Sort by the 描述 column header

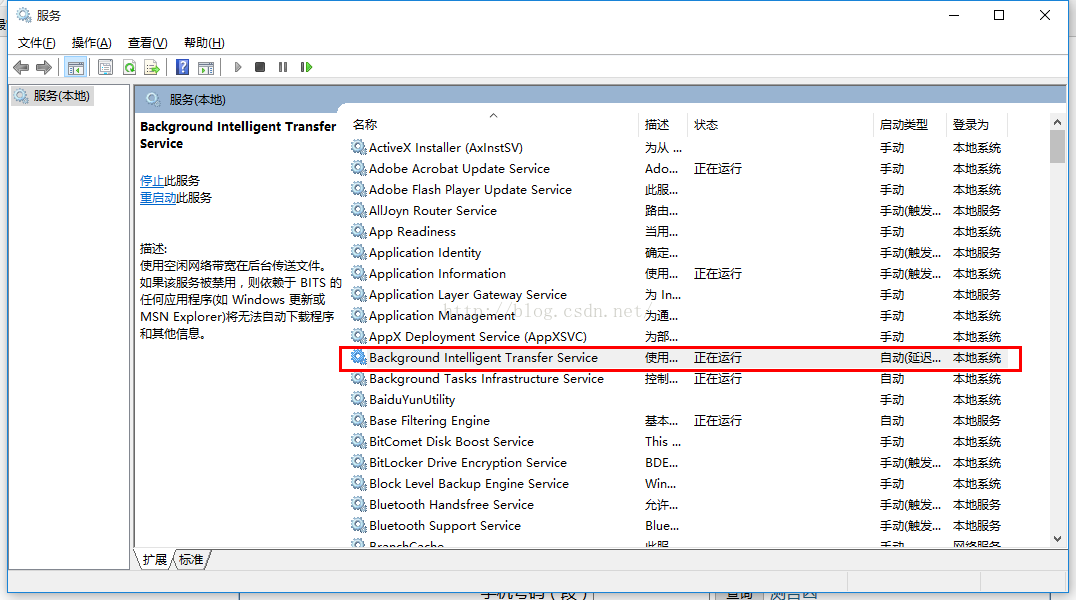(x=657, y=124)
